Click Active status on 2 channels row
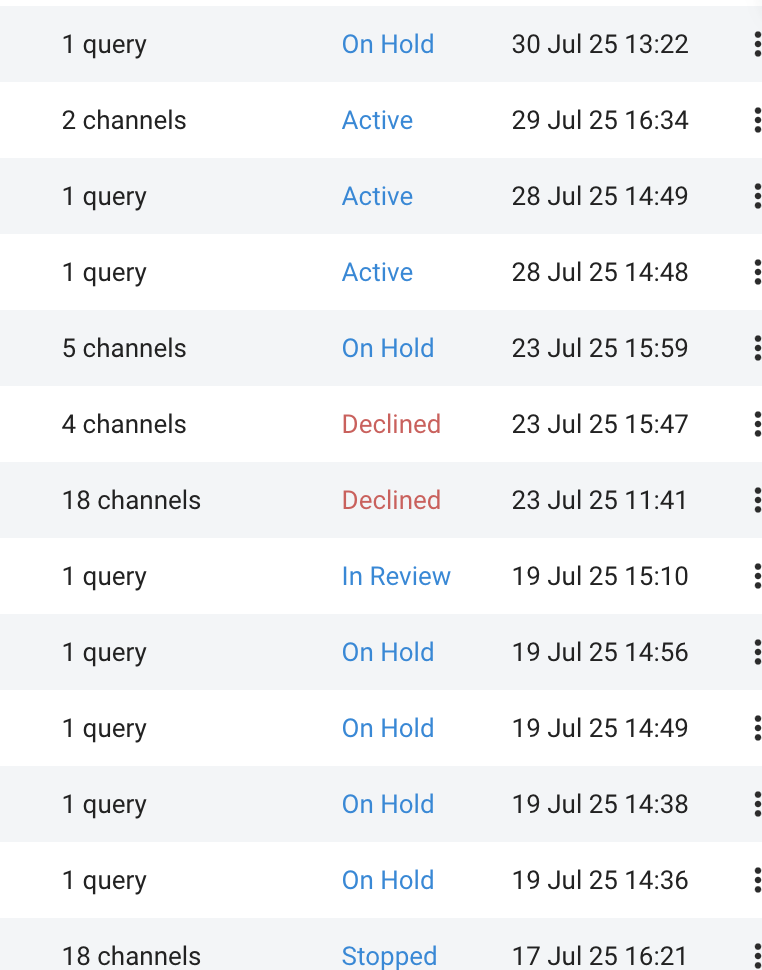762x970 pixels. pos(377,120)
